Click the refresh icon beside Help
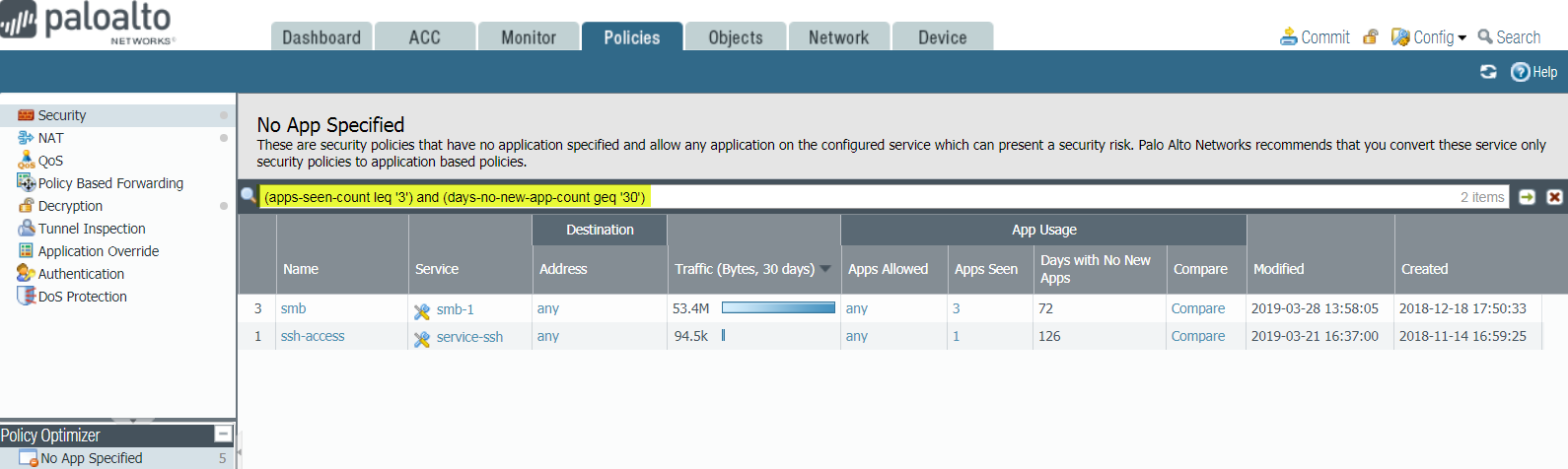Screen dimensions: 1568x469 [1488, 72]
